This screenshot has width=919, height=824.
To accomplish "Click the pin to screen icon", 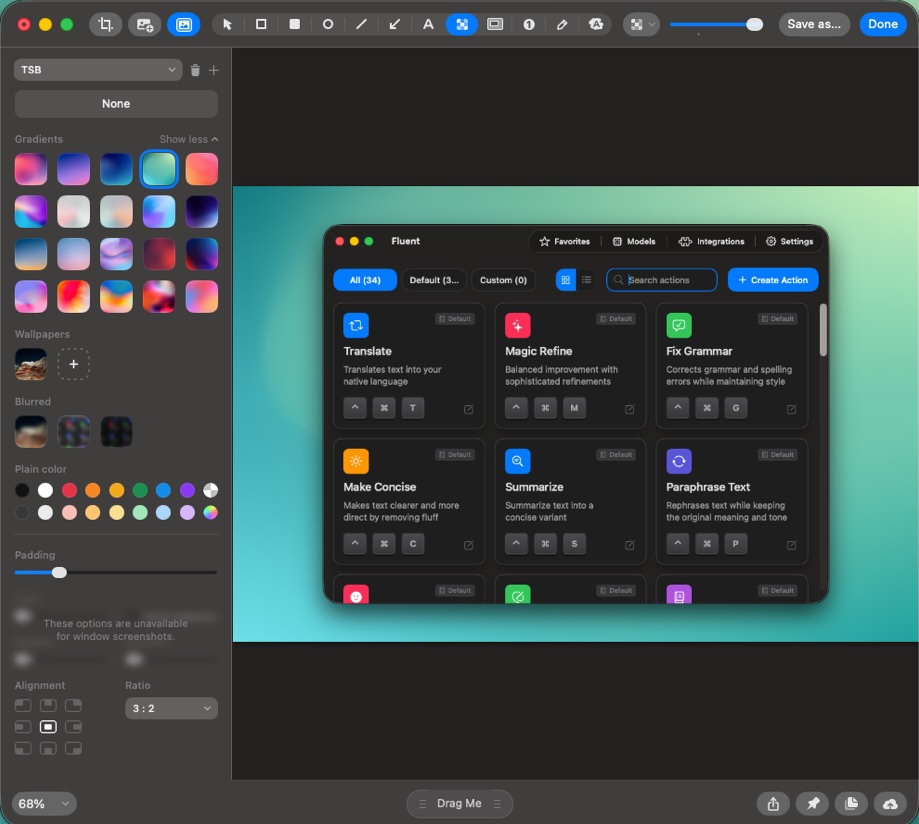I will [x=813, y=803].
